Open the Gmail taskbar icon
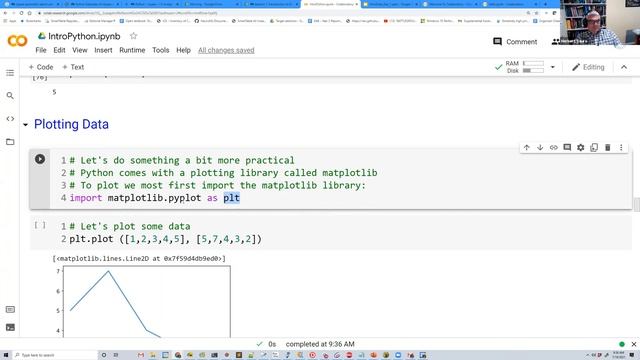The height and width of the screenshot is (360, 640). (141, 355)
